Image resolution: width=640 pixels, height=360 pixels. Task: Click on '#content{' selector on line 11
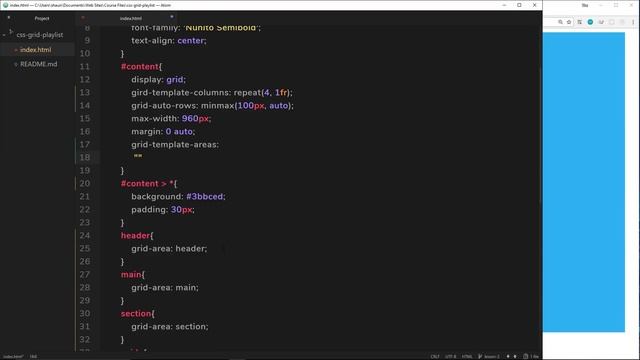pos(141,67)
